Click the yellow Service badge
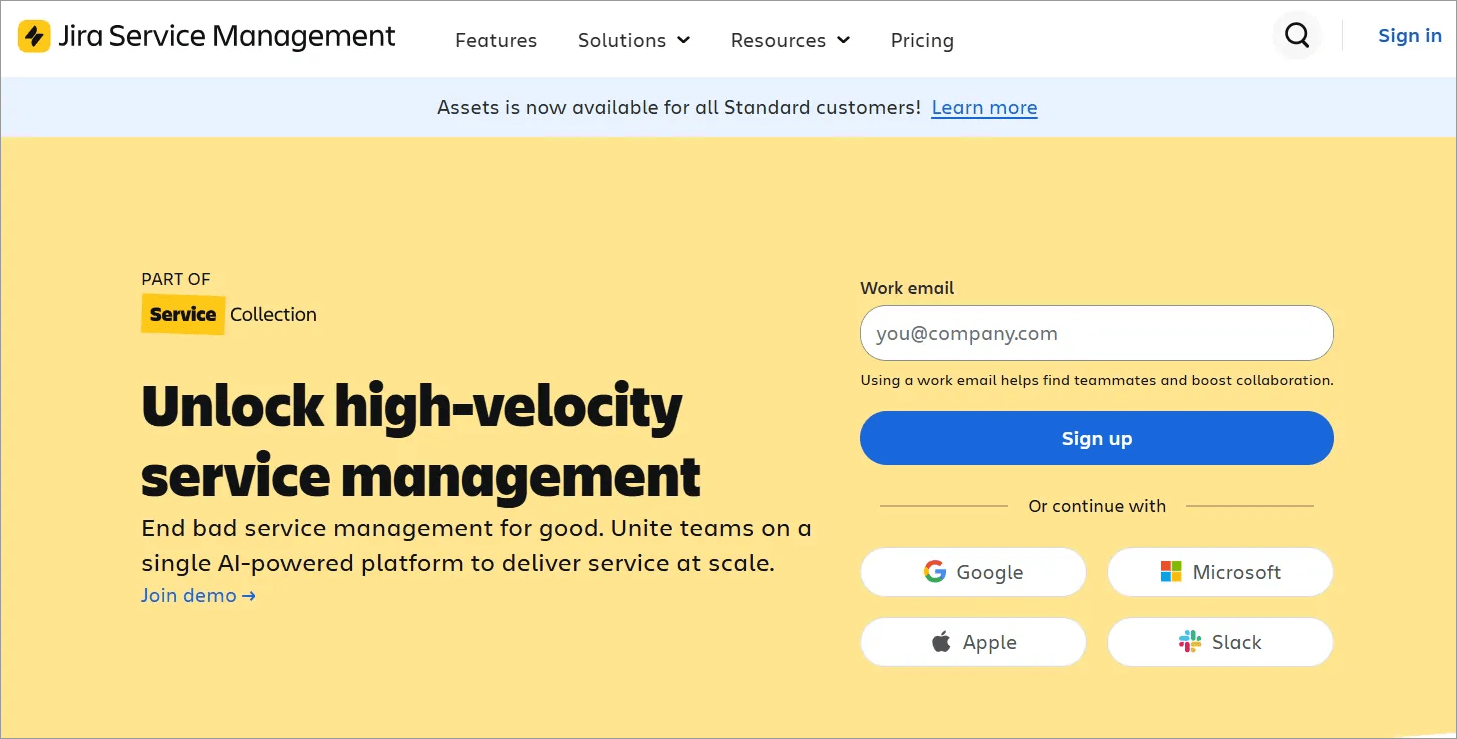 click(x=183, y=314)
